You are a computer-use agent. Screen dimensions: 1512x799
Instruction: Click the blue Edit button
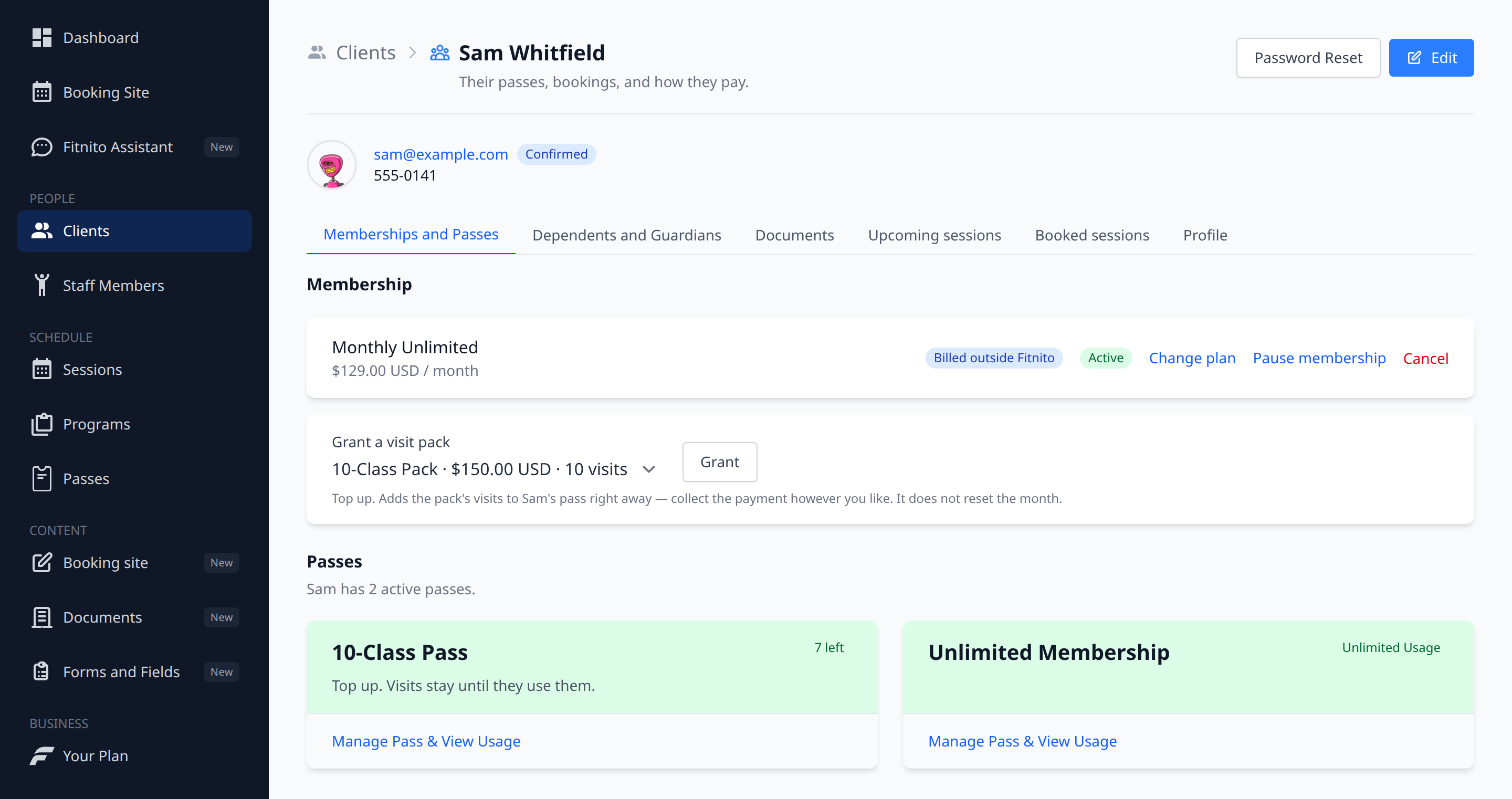coord(1431,58)
